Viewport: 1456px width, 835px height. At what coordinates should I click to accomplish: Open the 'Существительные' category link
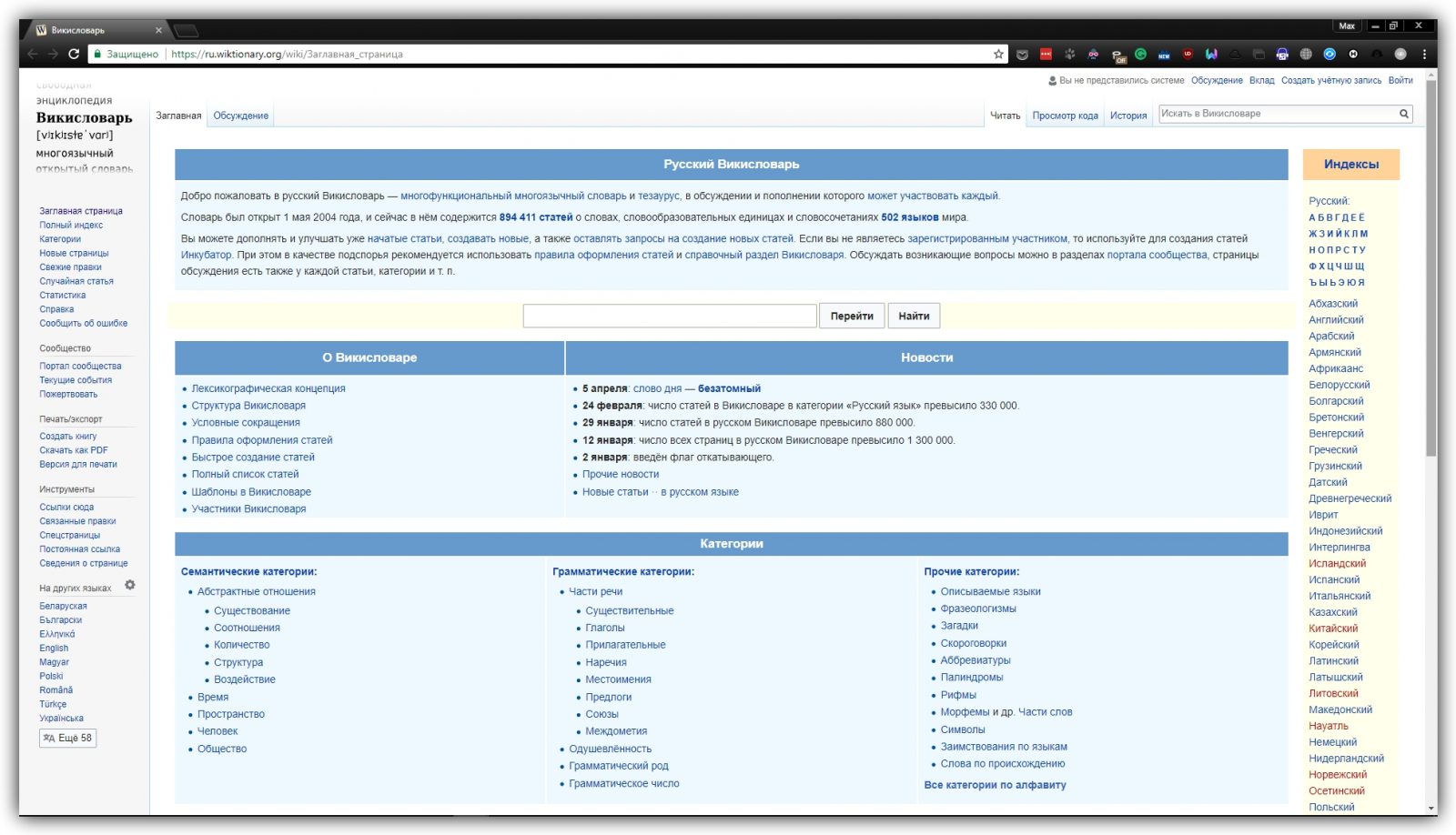[630, 611]
